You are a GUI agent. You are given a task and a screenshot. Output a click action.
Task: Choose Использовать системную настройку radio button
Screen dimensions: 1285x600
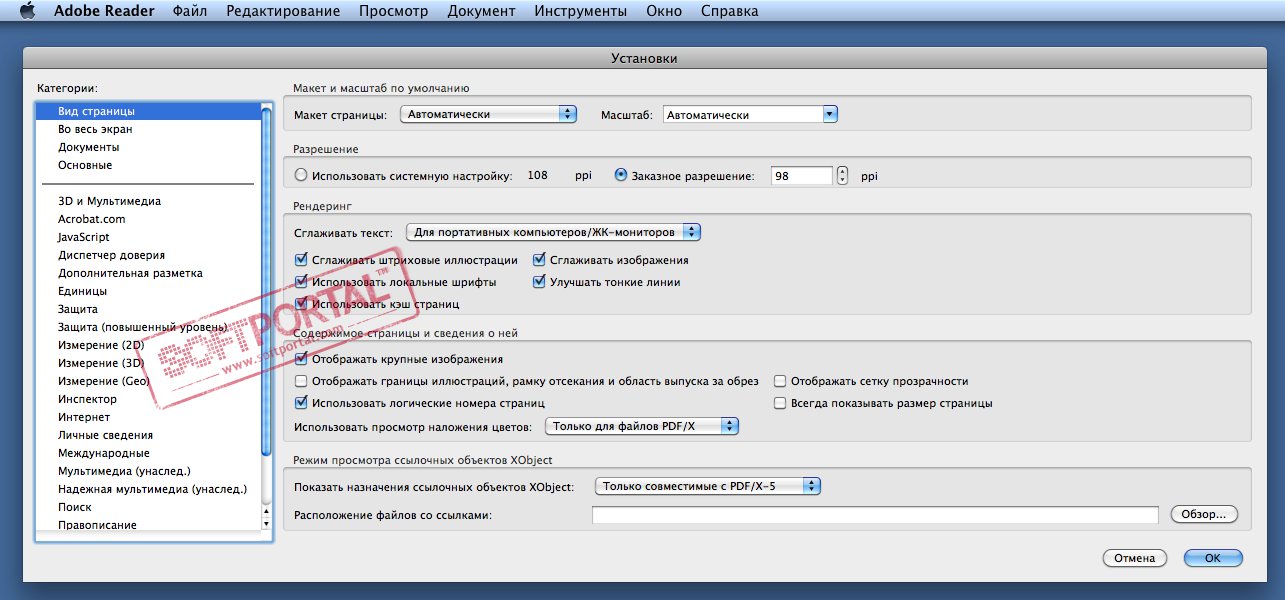click(x=302, y=175)
